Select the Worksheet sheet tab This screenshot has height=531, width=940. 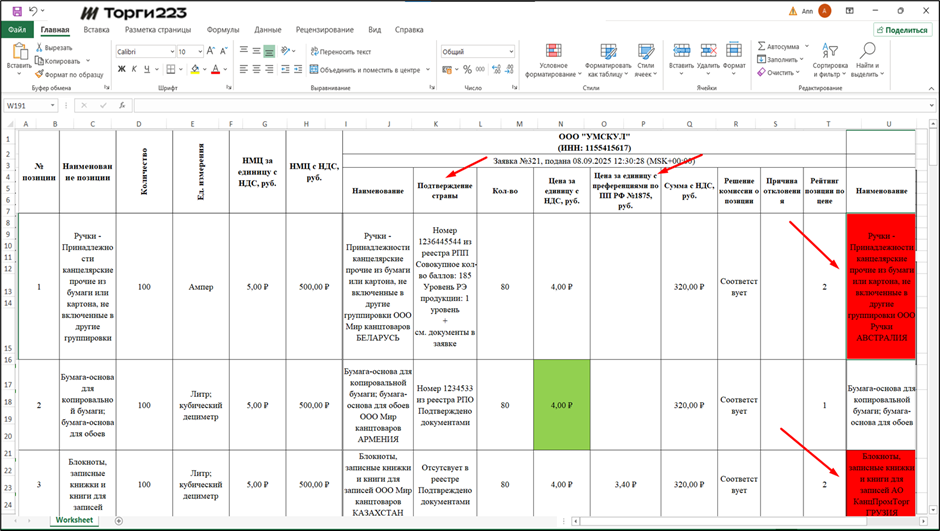[x=74, y=520]
